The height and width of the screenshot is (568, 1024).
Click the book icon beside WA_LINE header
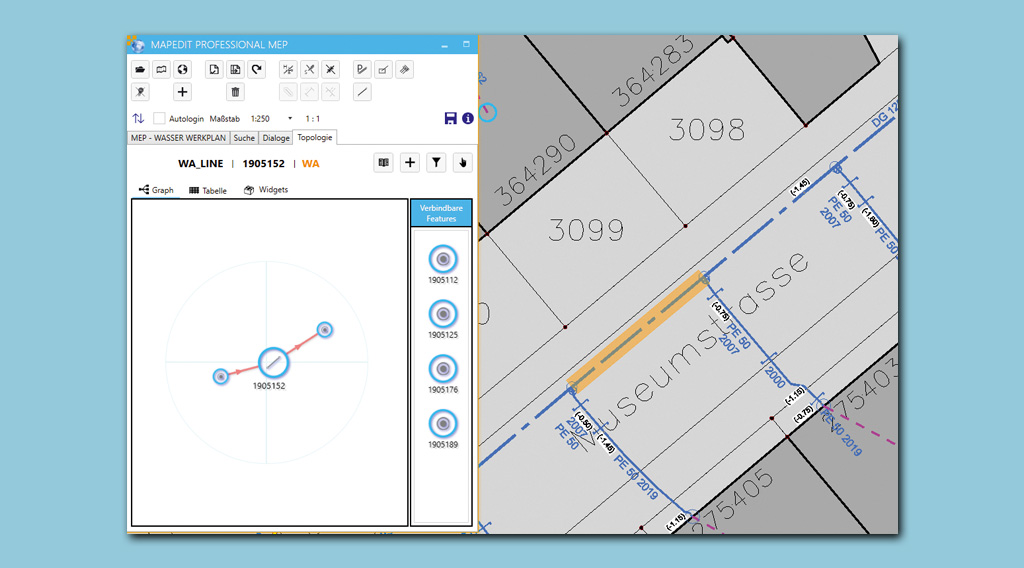click(383, 163)
